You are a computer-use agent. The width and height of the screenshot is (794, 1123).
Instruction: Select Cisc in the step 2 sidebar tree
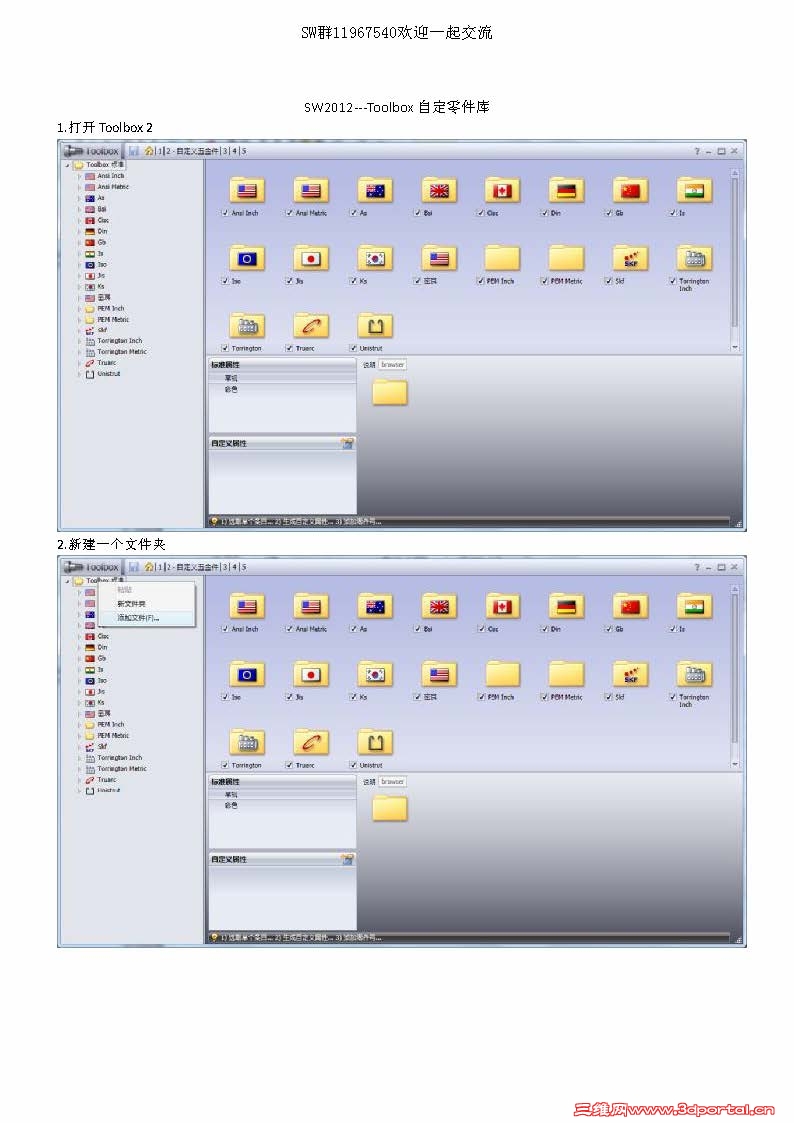[103, 636]
